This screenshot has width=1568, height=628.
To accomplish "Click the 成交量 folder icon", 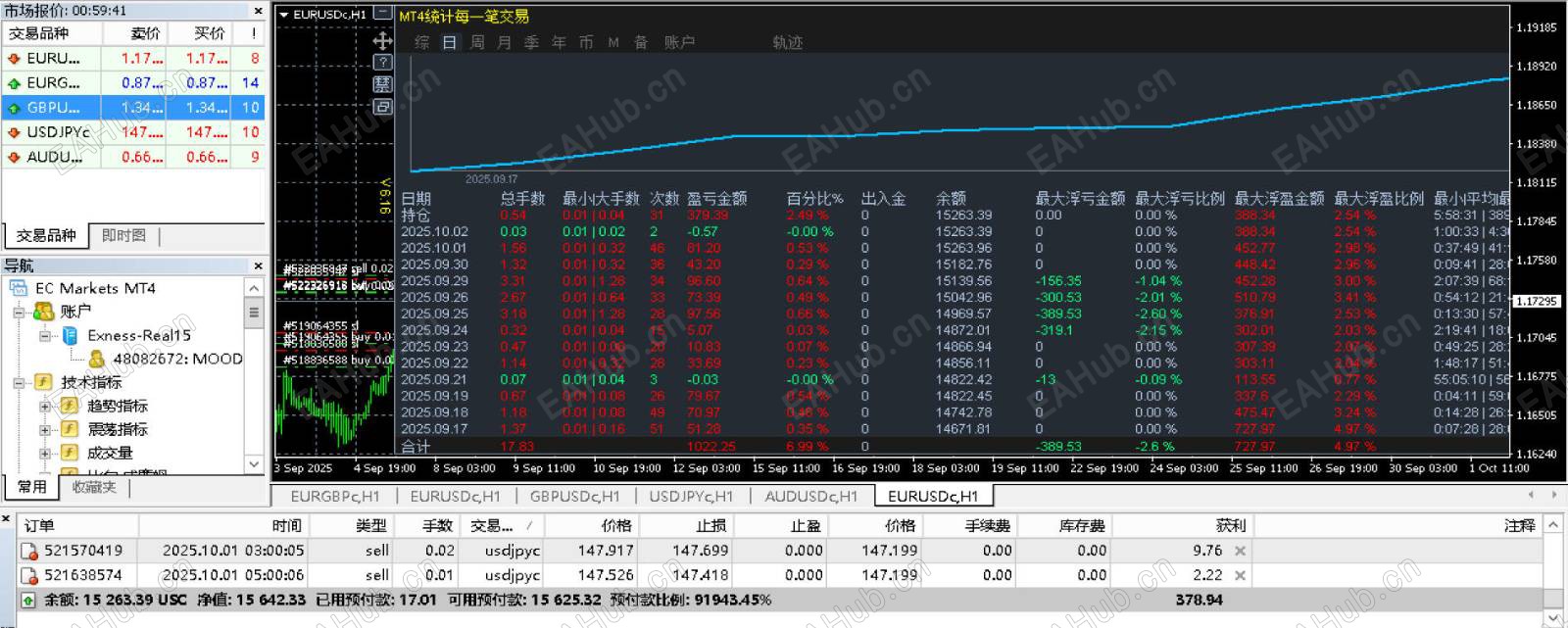I will click(x=70, y=453).
